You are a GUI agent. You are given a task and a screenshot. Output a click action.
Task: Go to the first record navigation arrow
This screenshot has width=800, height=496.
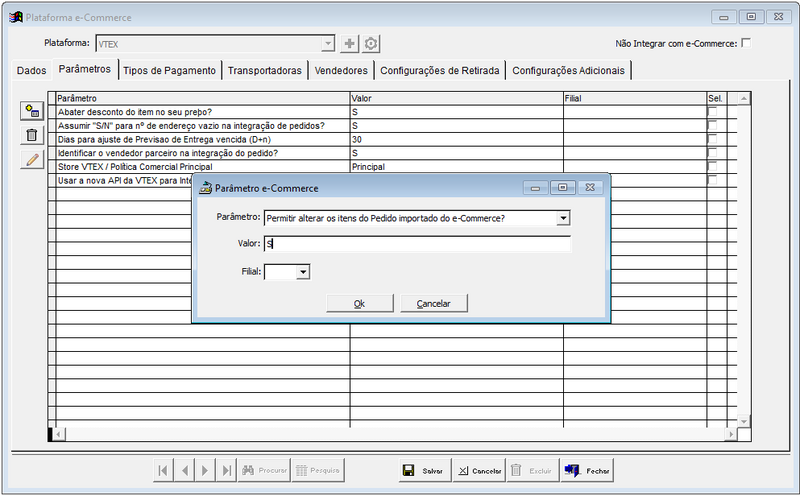click(x=163, y=470)
